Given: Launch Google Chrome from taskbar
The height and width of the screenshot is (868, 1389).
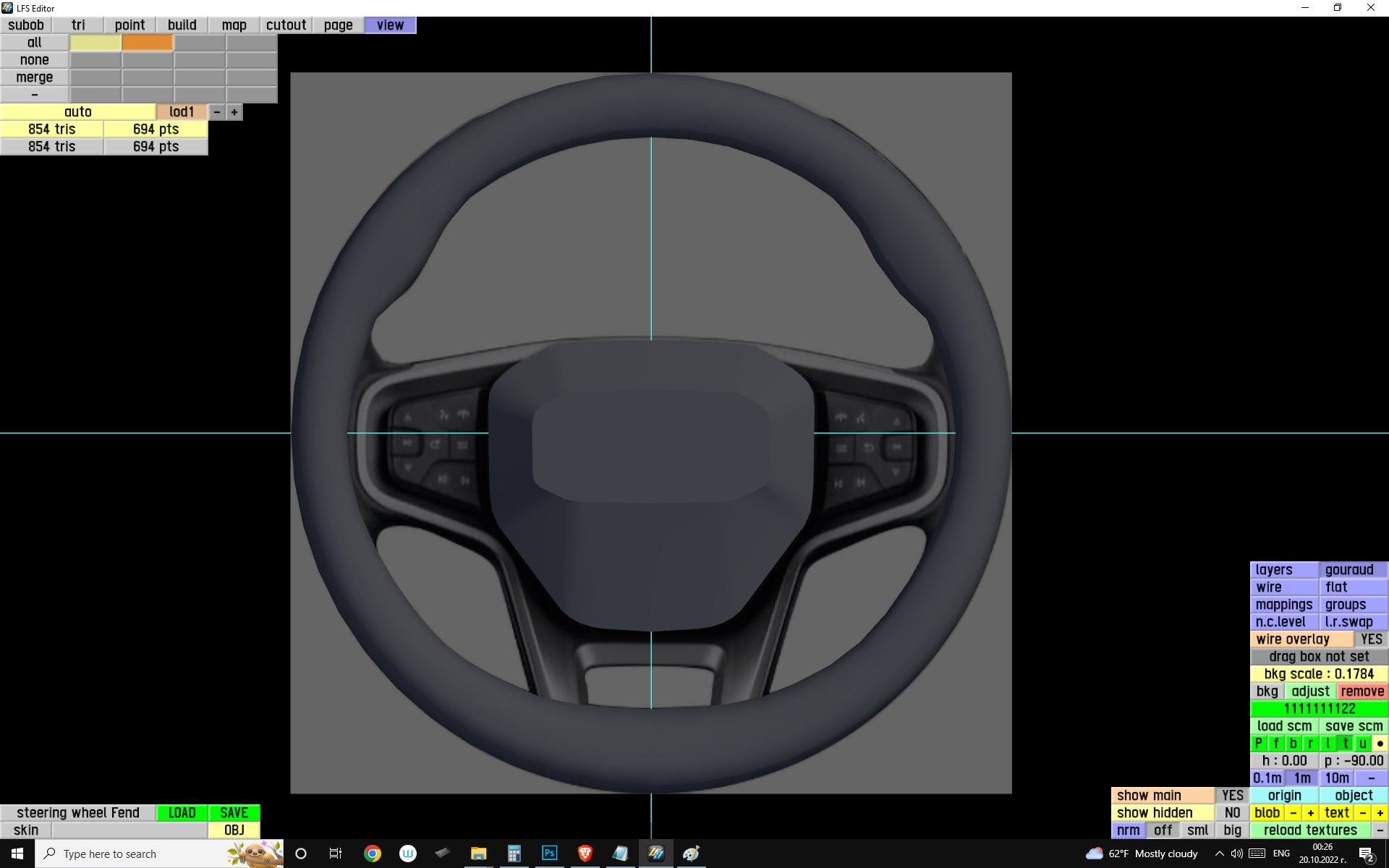Looking at the screenshot, I should coord(373,854).
